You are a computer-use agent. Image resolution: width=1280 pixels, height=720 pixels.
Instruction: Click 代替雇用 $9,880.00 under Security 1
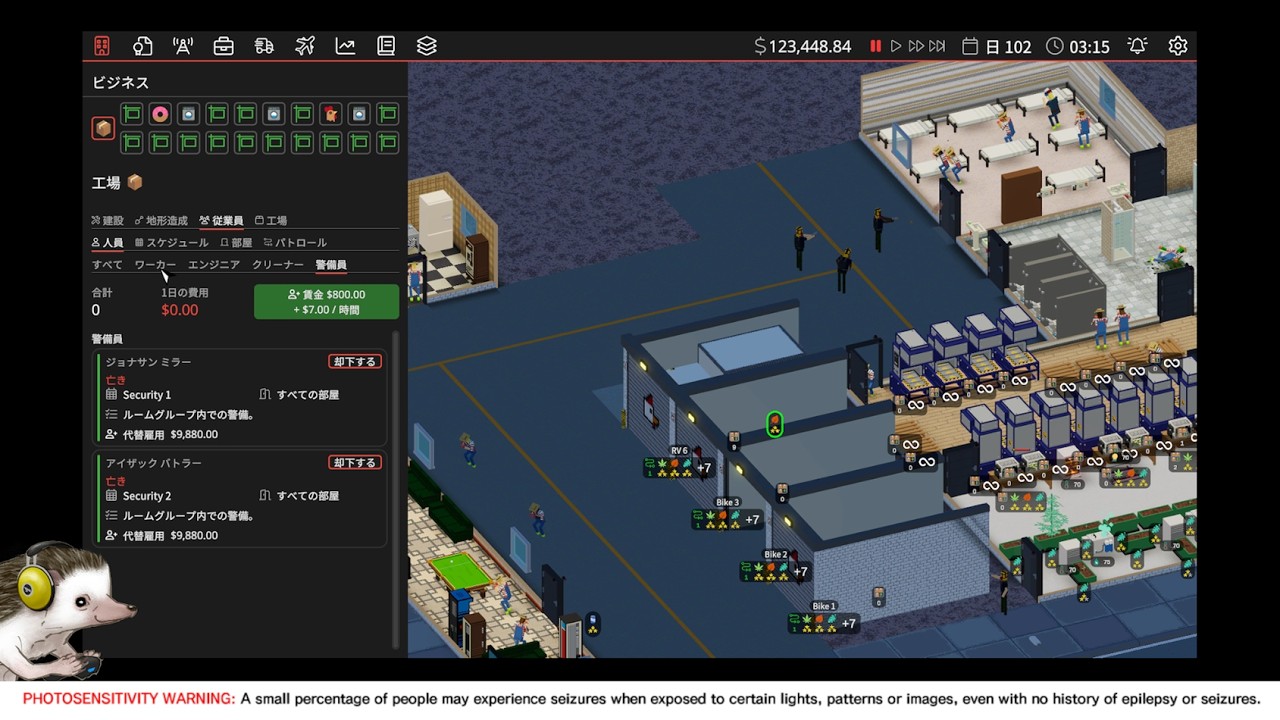[x=161, y=435]
